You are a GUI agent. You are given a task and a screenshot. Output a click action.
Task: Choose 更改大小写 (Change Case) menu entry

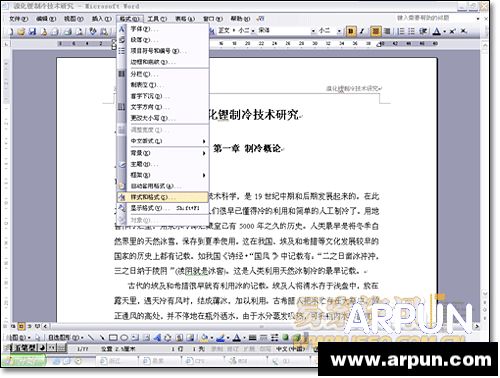[x=163, y=118]
